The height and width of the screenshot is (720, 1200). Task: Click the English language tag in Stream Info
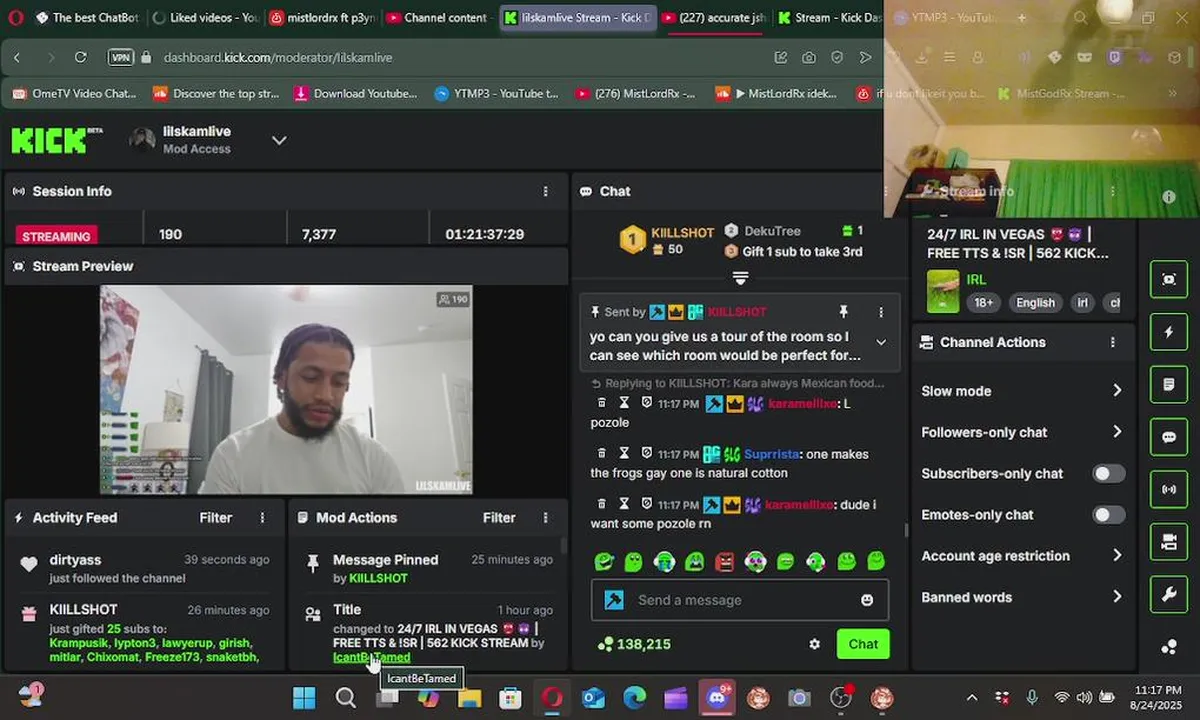tap(1035, 303)
